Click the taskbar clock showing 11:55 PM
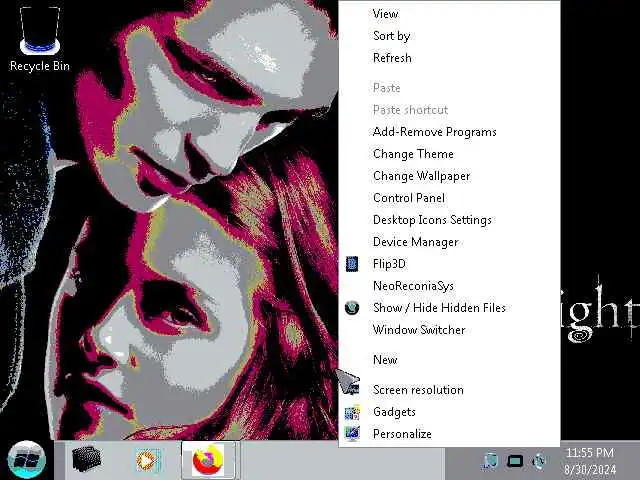The width and height of the screenshot is (640, 480). 590,461
